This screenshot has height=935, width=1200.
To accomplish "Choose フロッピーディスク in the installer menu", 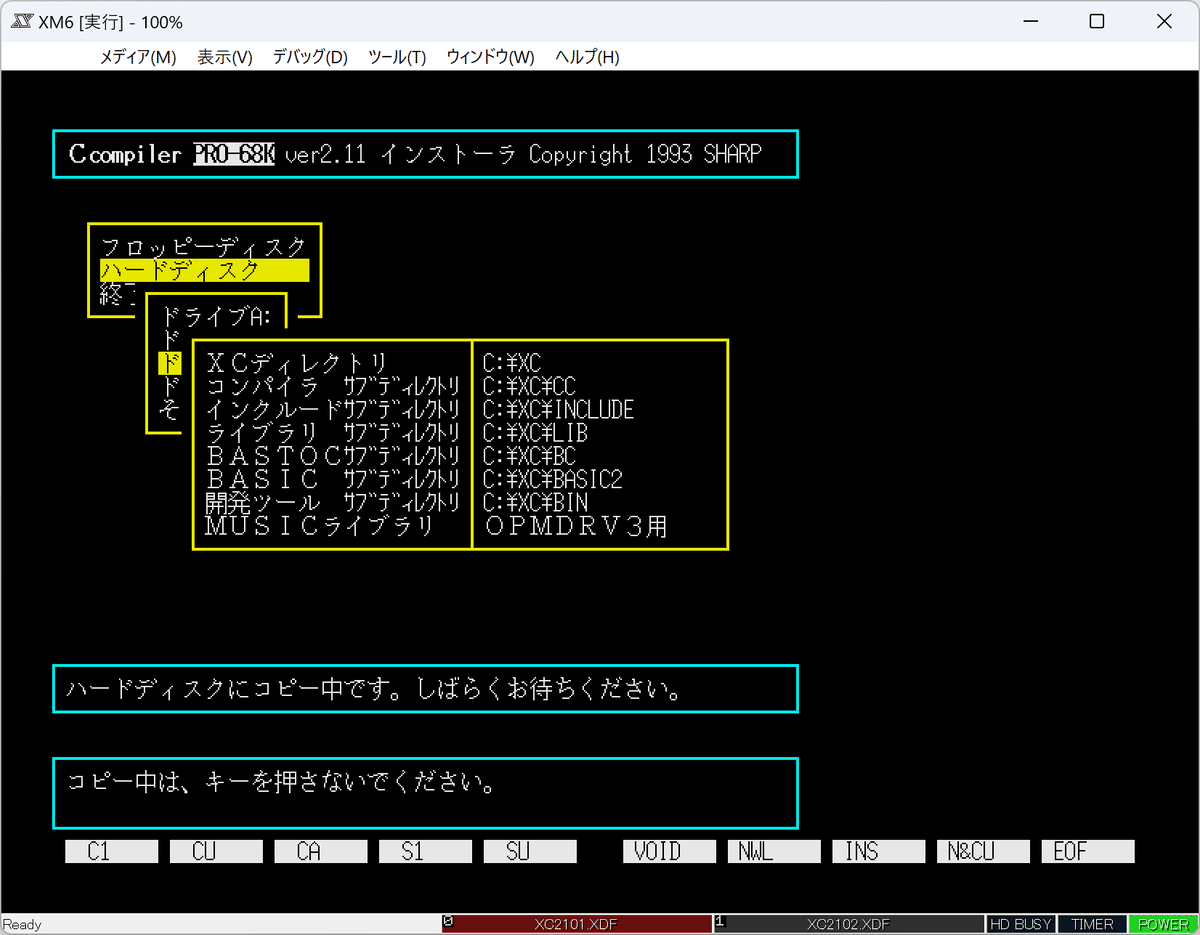I will click(204, 247).
